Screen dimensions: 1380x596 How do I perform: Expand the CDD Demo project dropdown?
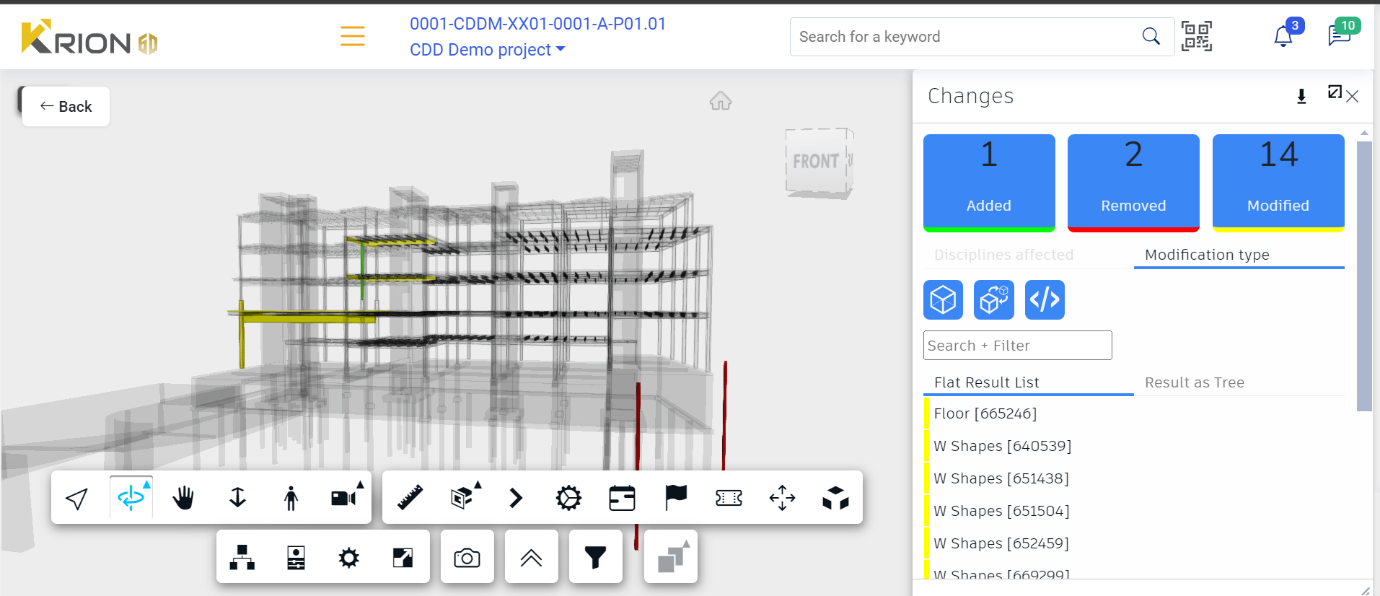[x=488, y=50]
